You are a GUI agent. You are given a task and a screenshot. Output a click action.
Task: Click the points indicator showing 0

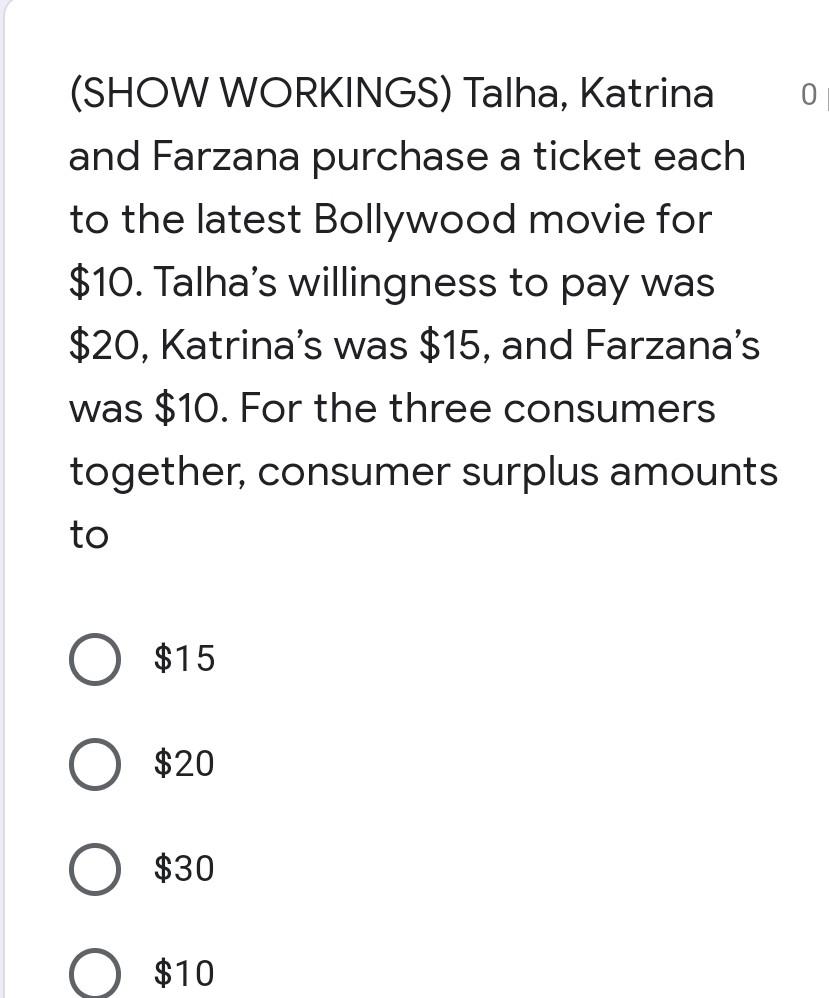tap(808, 95)
